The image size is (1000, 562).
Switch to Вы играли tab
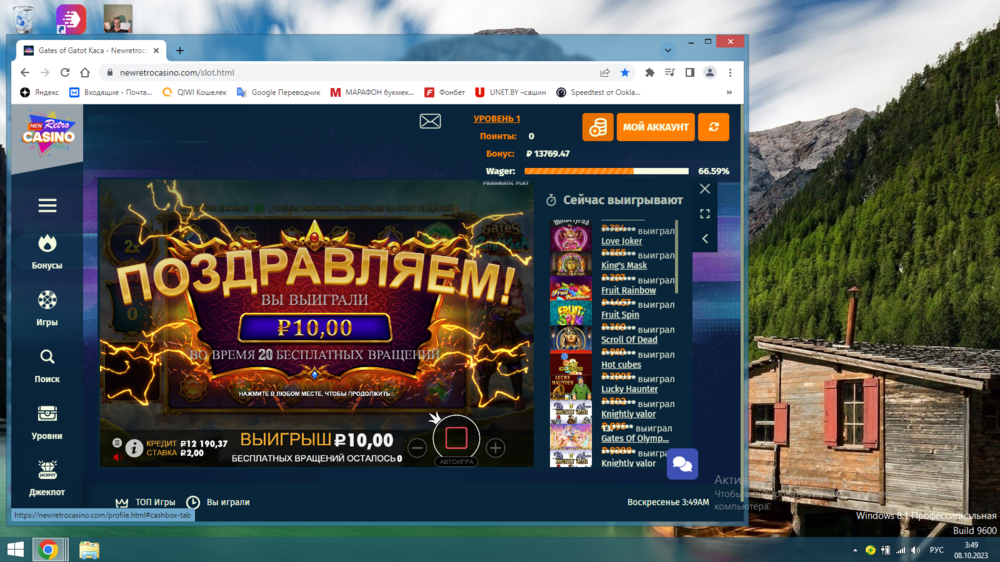218,502
